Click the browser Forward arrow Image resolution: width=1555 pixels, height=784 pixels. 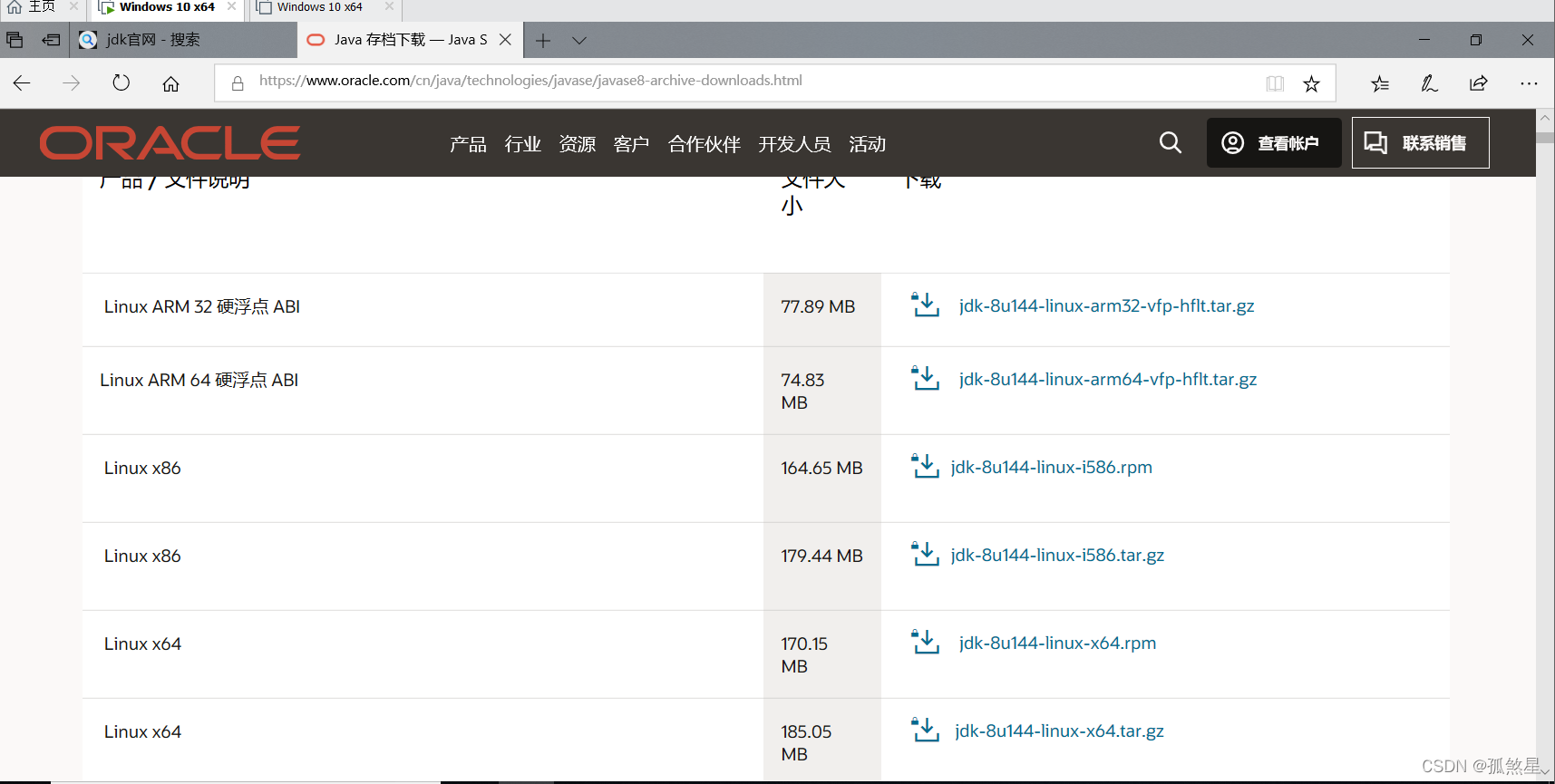coord(72,83)
